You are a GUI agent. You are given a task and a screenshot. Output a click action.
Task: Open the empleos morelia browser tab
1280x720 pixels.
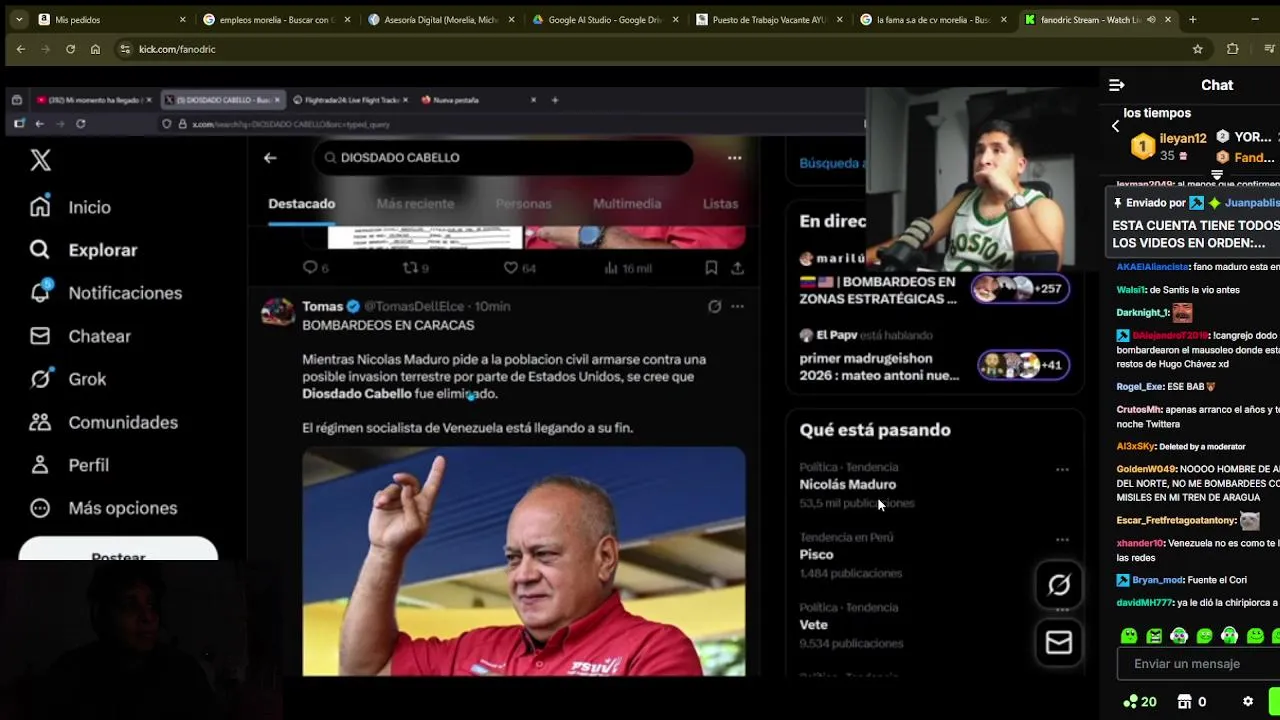(276, 19)
